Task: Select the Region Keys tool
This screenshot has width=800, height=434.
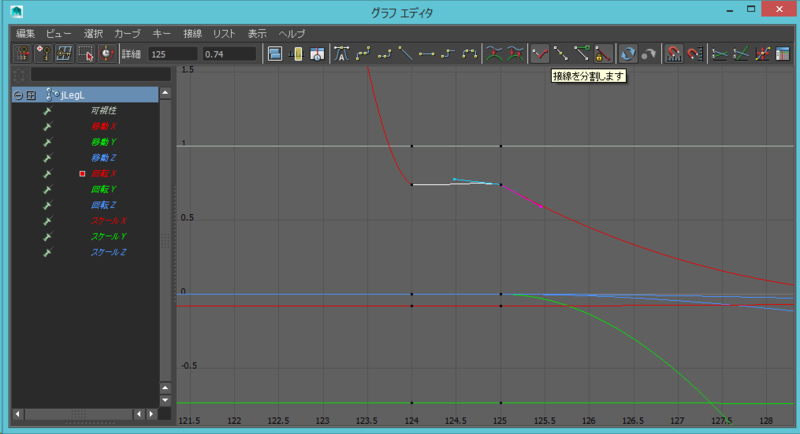Action: point(85,54)
